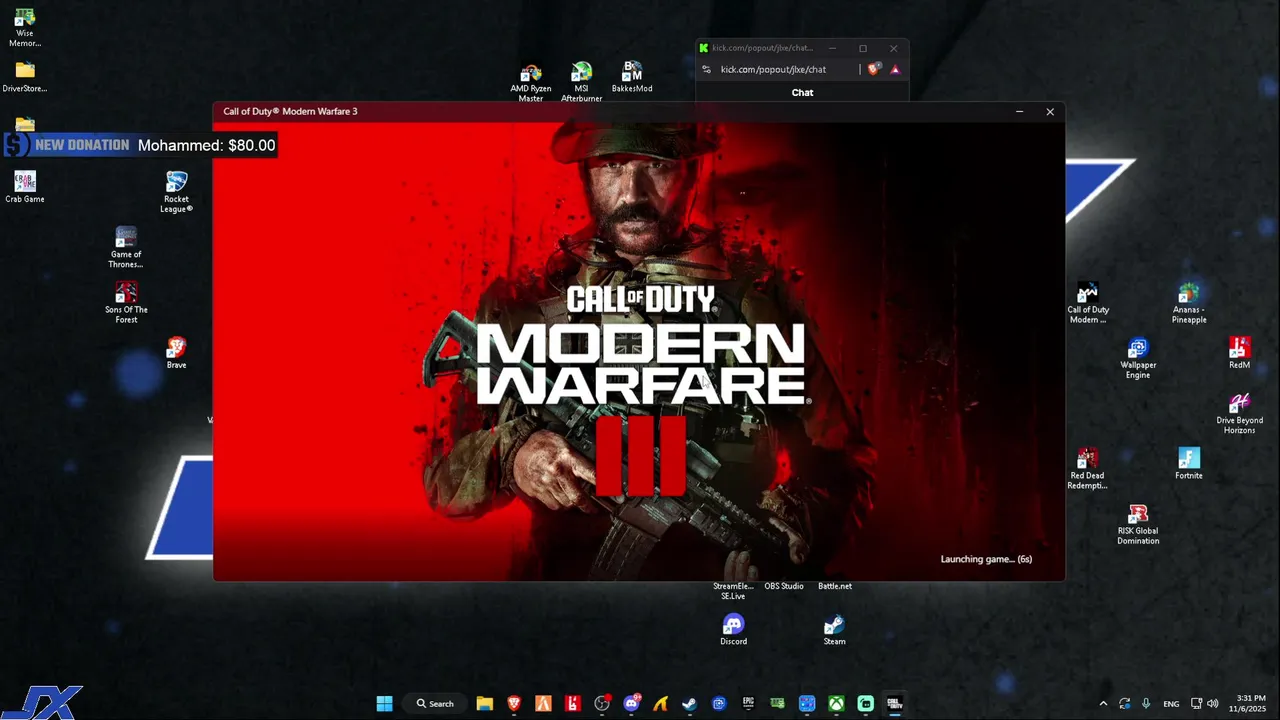Open Brave browser from the taskbar
1280x720 pixels.
514,704
